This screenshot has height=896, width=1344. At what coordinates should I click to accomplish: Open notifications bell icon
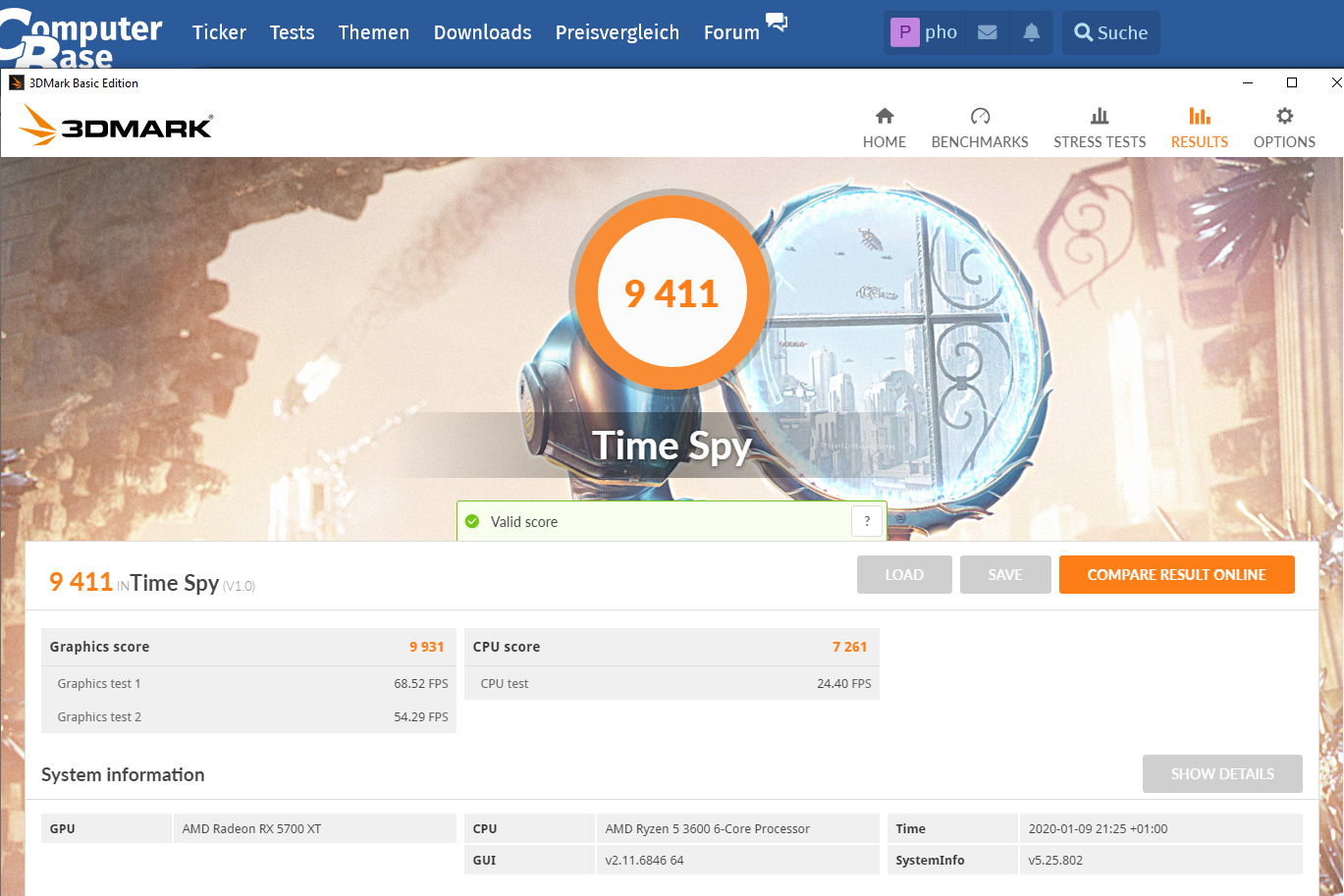[x=1032, y=32]
